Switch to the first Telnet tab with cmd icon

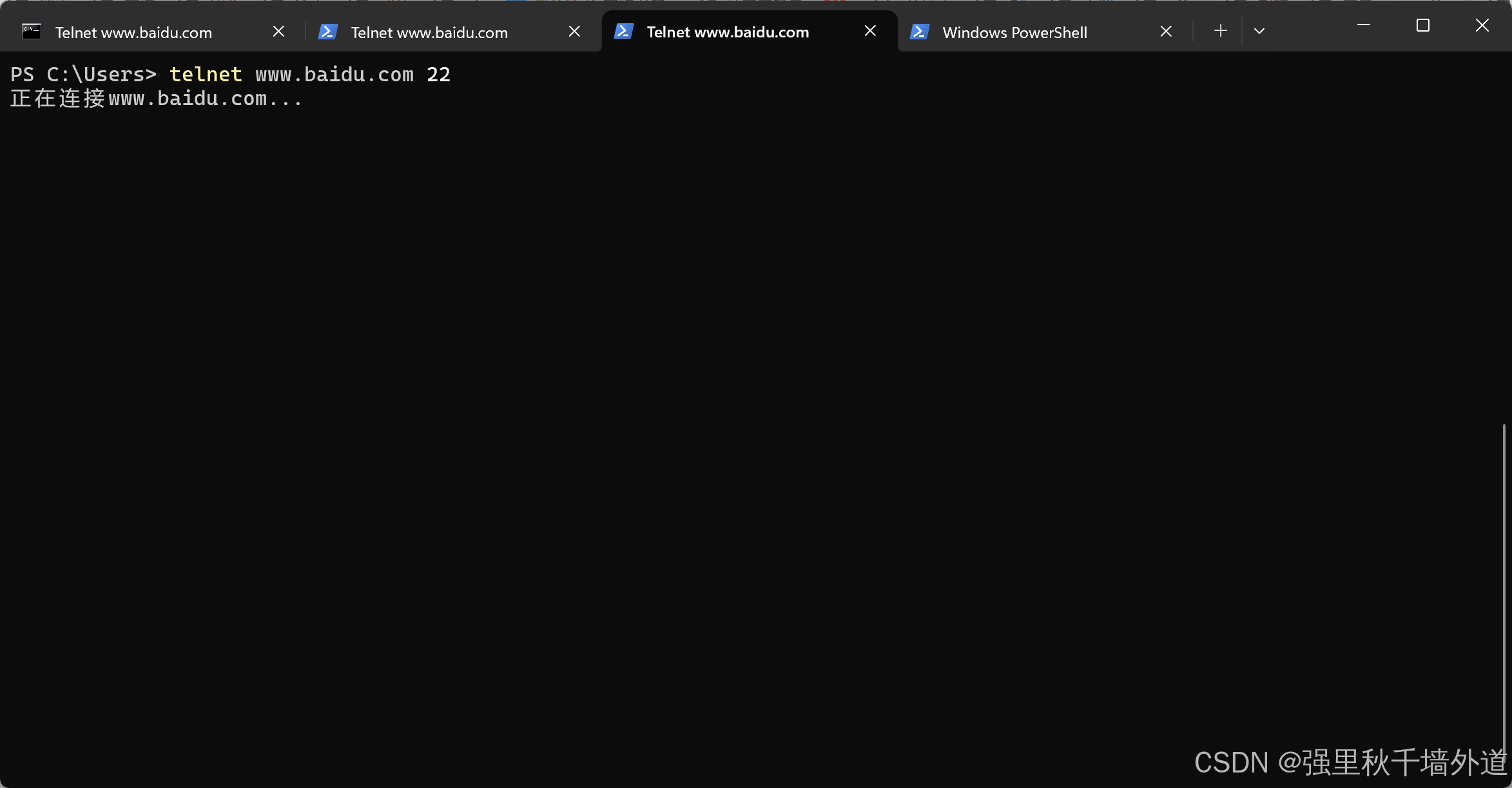133,32
